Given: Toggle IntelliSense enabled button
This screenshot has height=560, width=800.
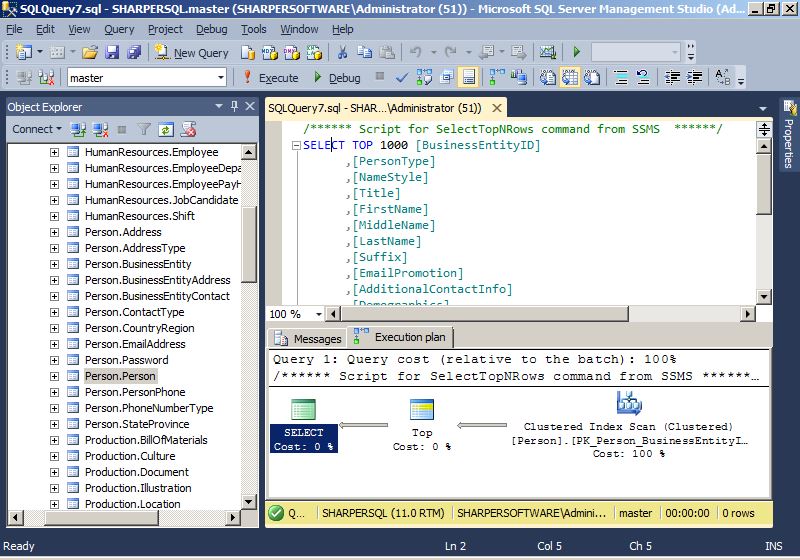Looking at the screenshot, I should click(x=468, y=78).
